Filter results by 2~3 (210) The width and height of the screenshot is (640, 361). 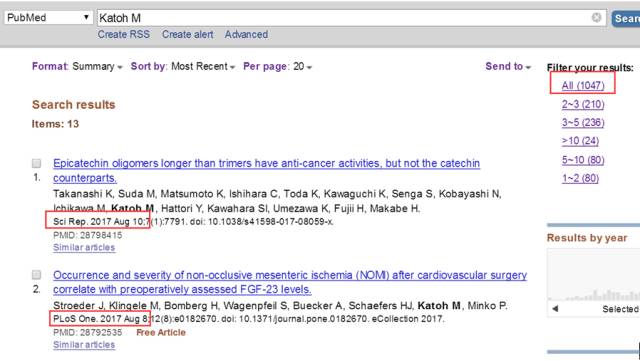pos(582,104)
